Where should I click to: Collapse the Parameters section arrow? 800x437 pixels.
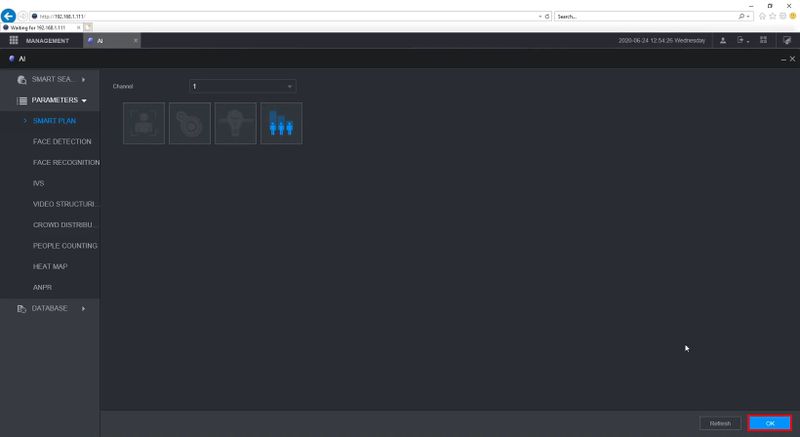[84, 100]
